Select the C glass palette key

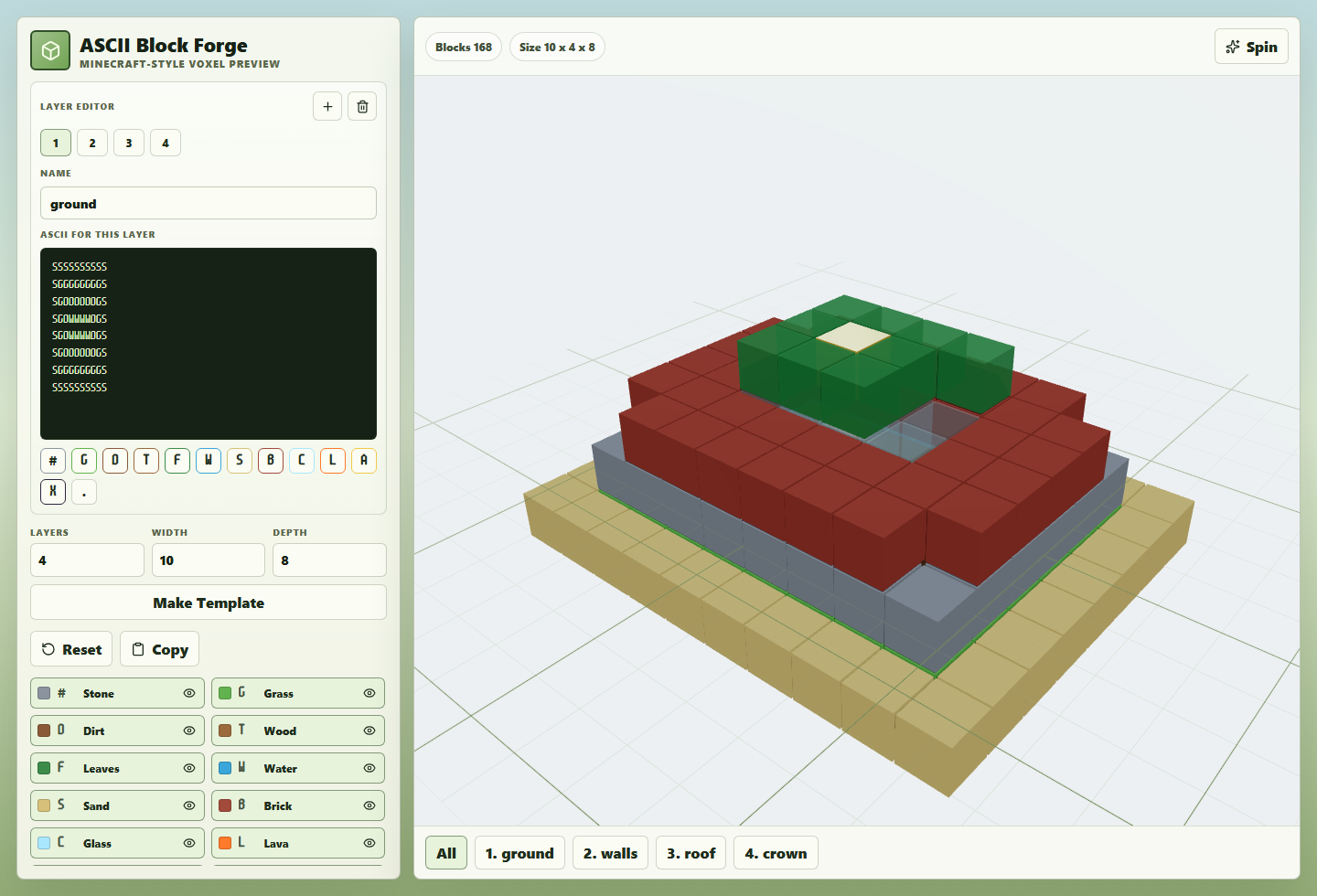click(x=302, y=461)
